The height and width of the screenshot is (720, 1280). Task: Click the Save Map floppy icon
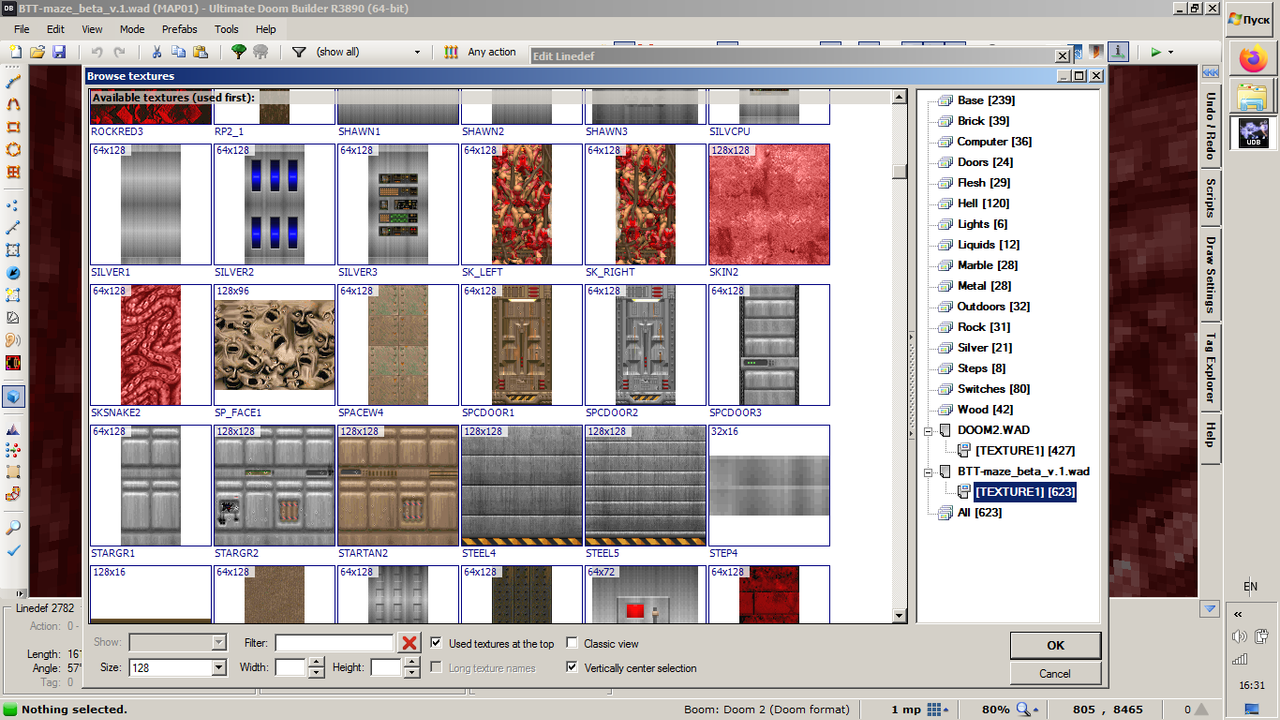click(59, 52)
